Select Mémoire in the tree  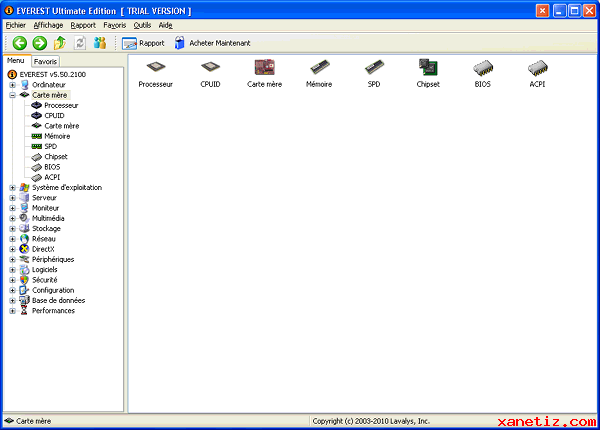[57, 136]
